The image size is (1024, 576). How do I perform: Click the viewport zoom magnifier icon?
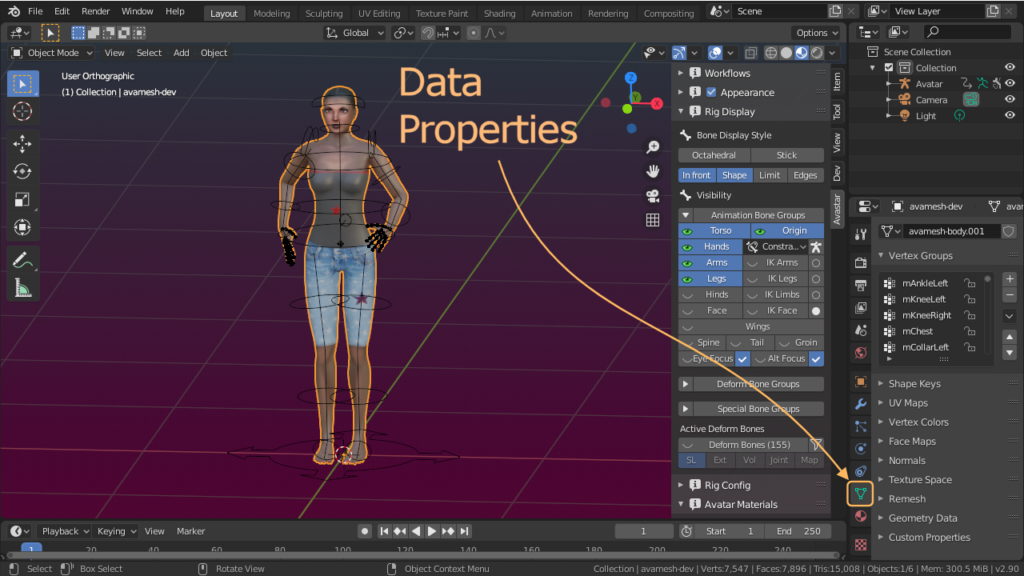(652, 148)
